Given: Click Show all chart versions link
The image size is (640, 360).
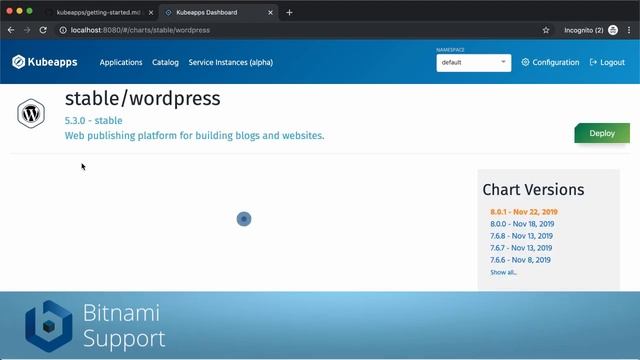Looking at the screenshot, I should pos(503,272).
